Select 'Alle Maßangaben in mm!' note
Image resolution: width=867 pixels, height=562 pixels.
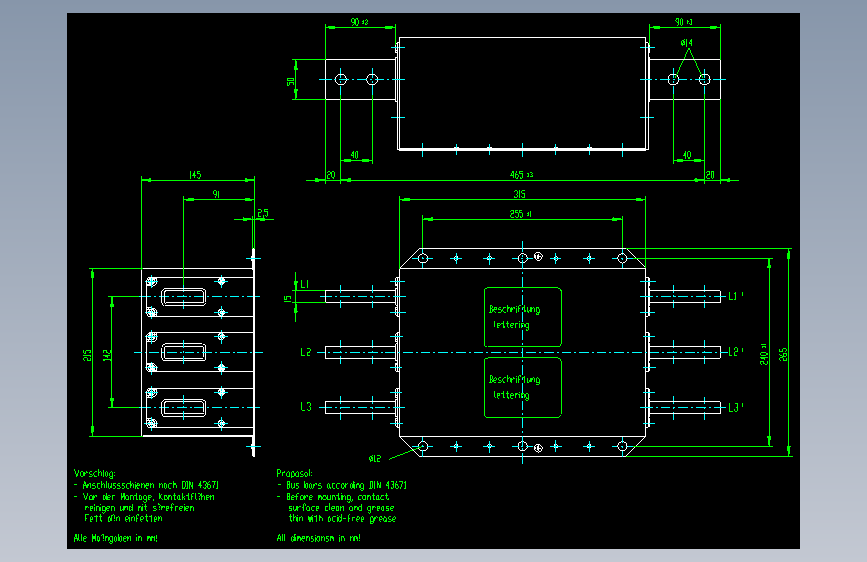(116, 538)
